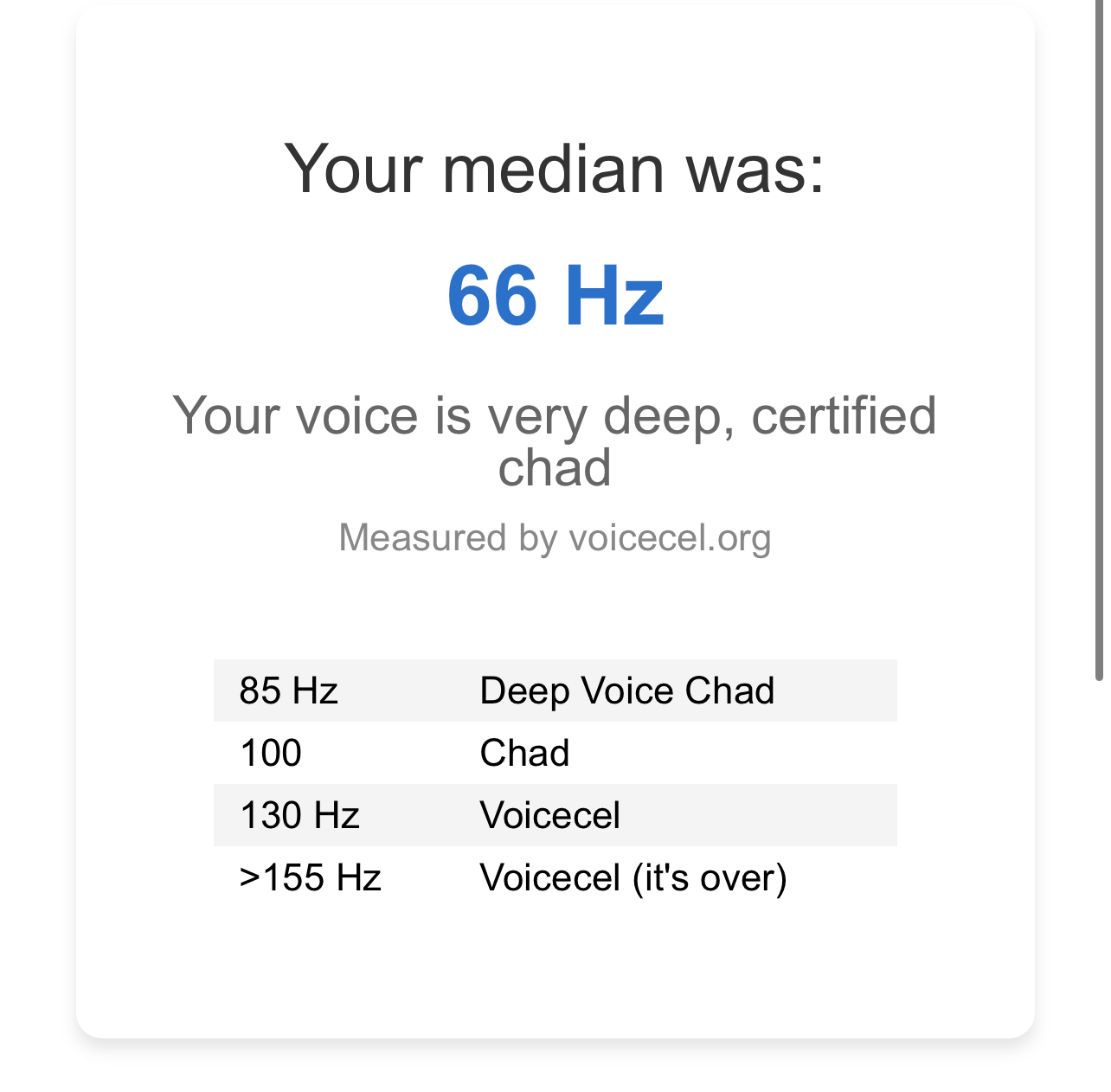
Task: Click the 66 Hz median result
Action: pyautogui.click(x=555, y=297)
